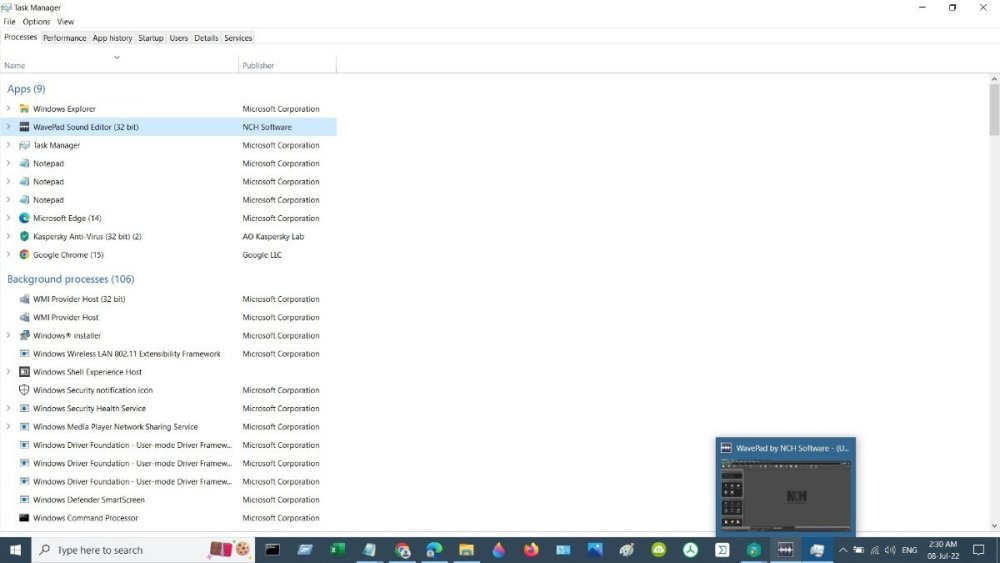Click the scrollbar down arrow at the bottom
1000x563 pixels.
pyautogui.click(x=994, y=526)
